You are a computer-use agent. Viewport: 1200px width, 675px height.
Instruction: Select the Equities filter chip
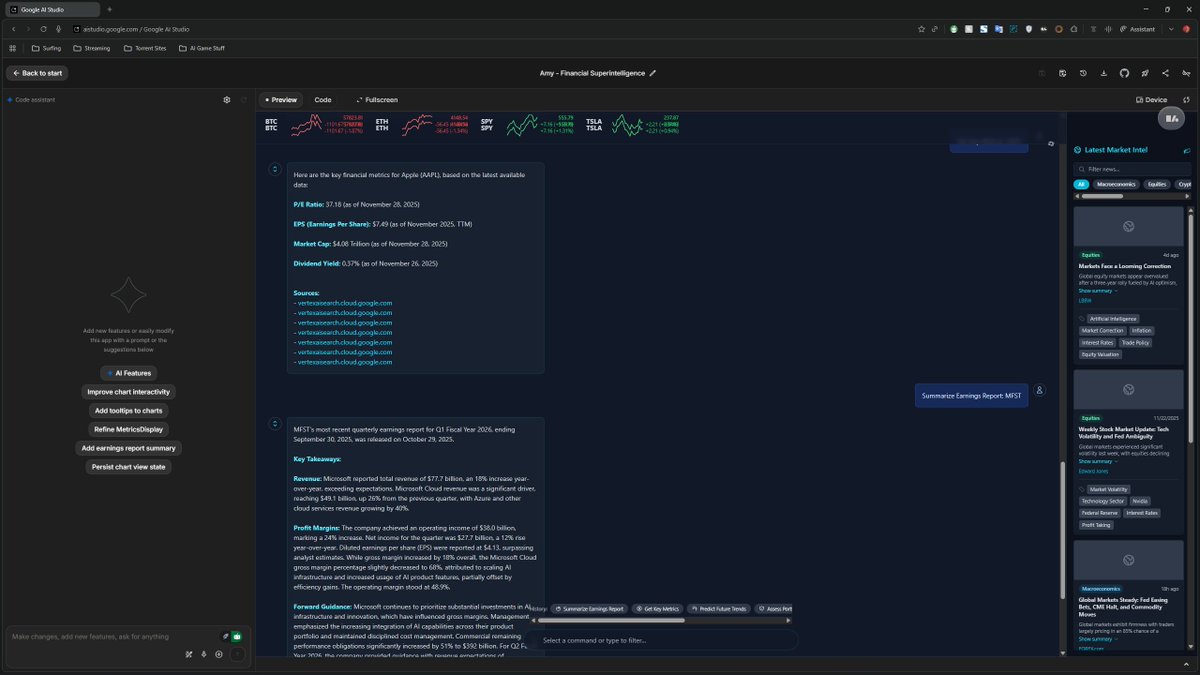click(1157, 184)
